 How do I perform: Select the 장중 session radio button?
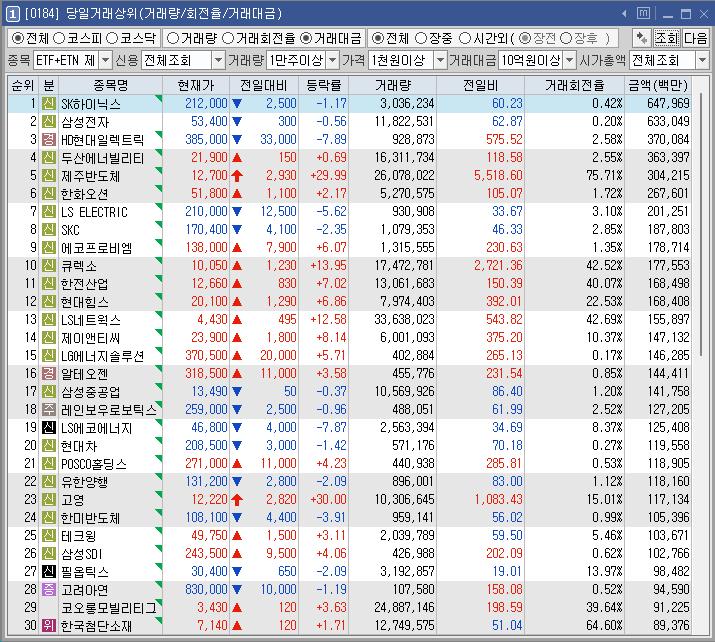coord(421,38)
